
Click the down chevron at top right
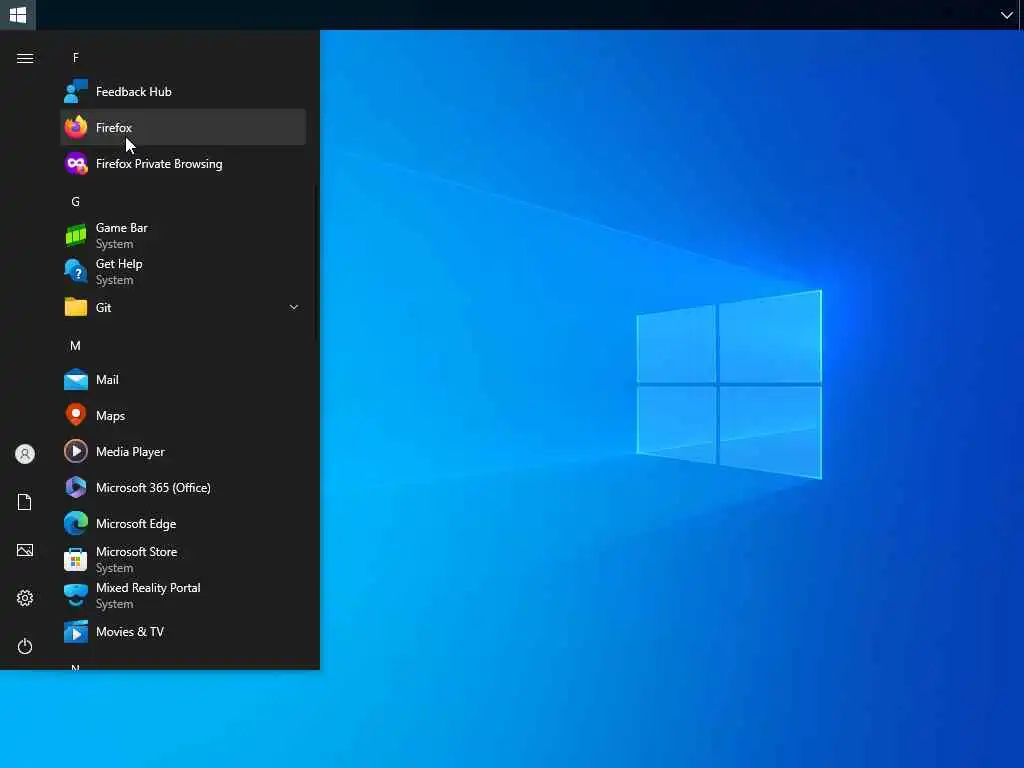coord(1006,14)
